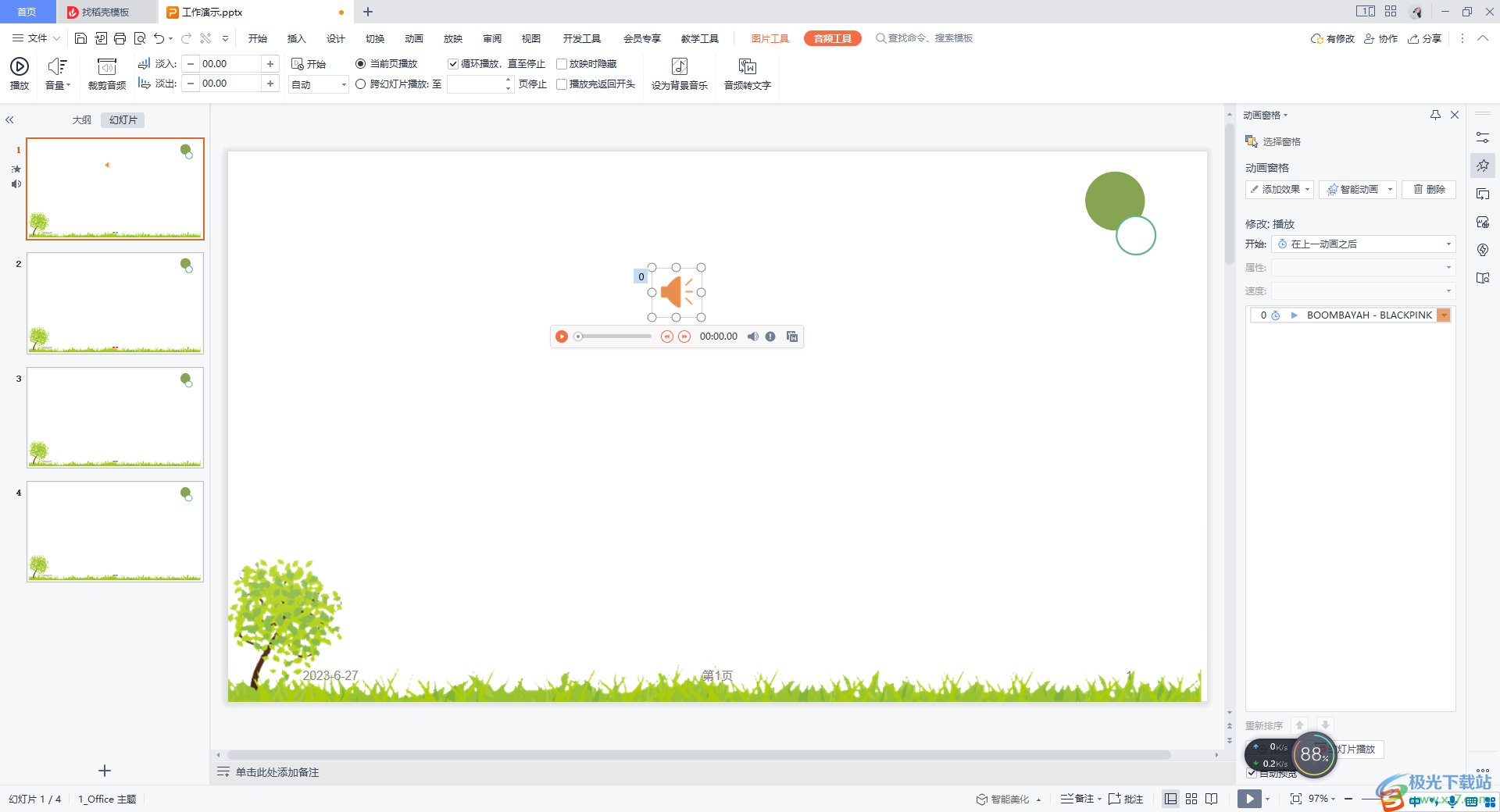Switch to normal view in status bar
Viewport: 1500px width, 812px height.
pyautogui.click(x=1170, y=799)
